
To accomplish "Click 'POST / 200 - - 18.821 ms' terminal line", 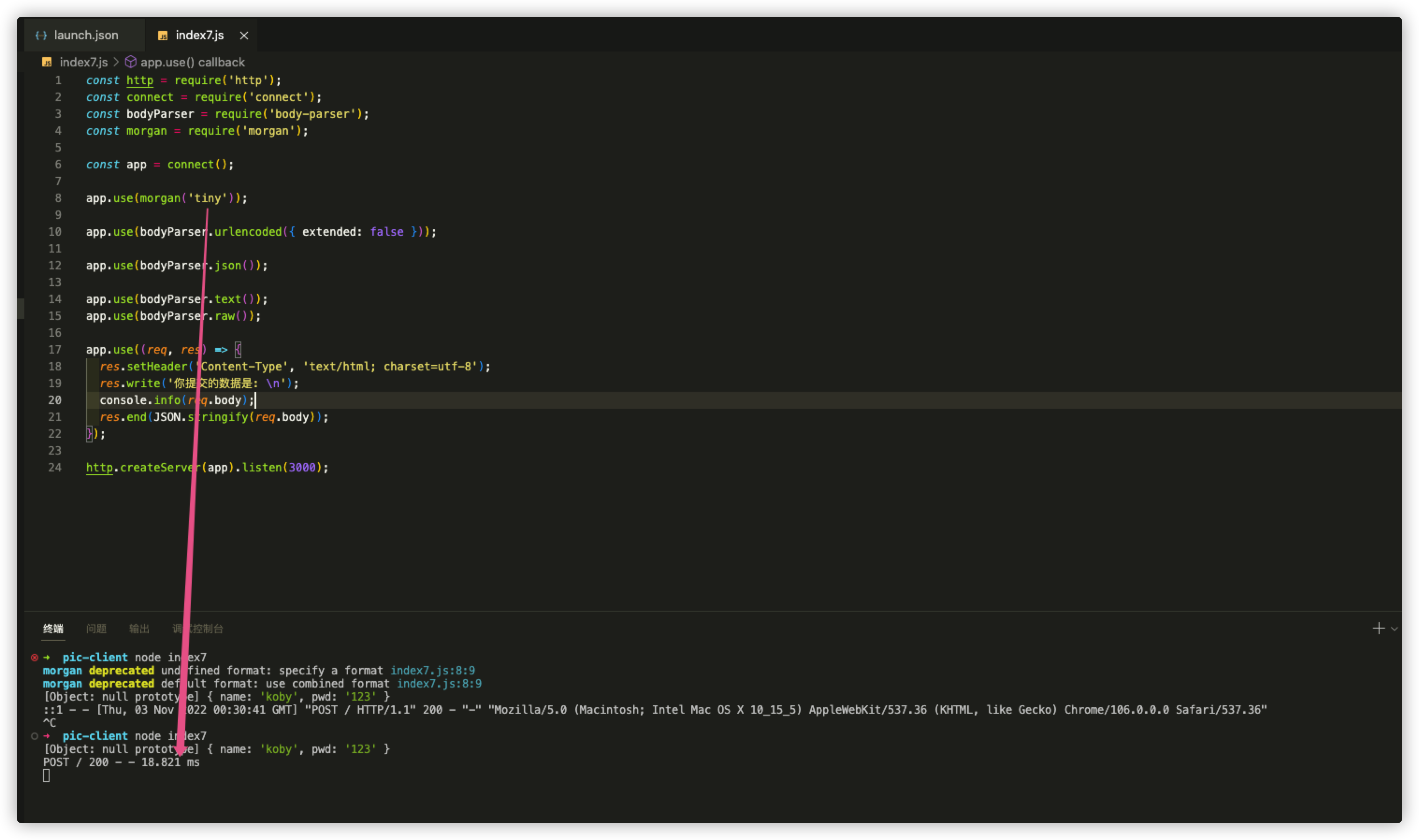I will click(121, 762).
